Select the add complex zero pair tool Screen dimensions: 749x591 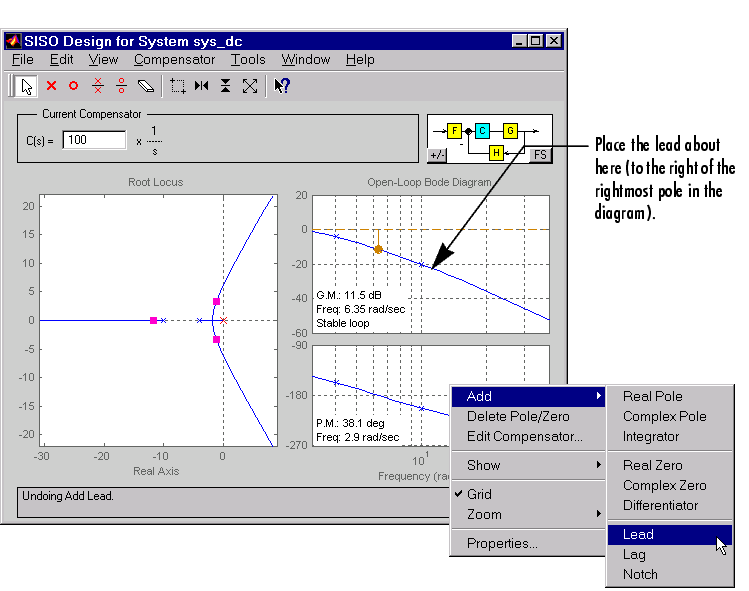[x=121, y=86]
